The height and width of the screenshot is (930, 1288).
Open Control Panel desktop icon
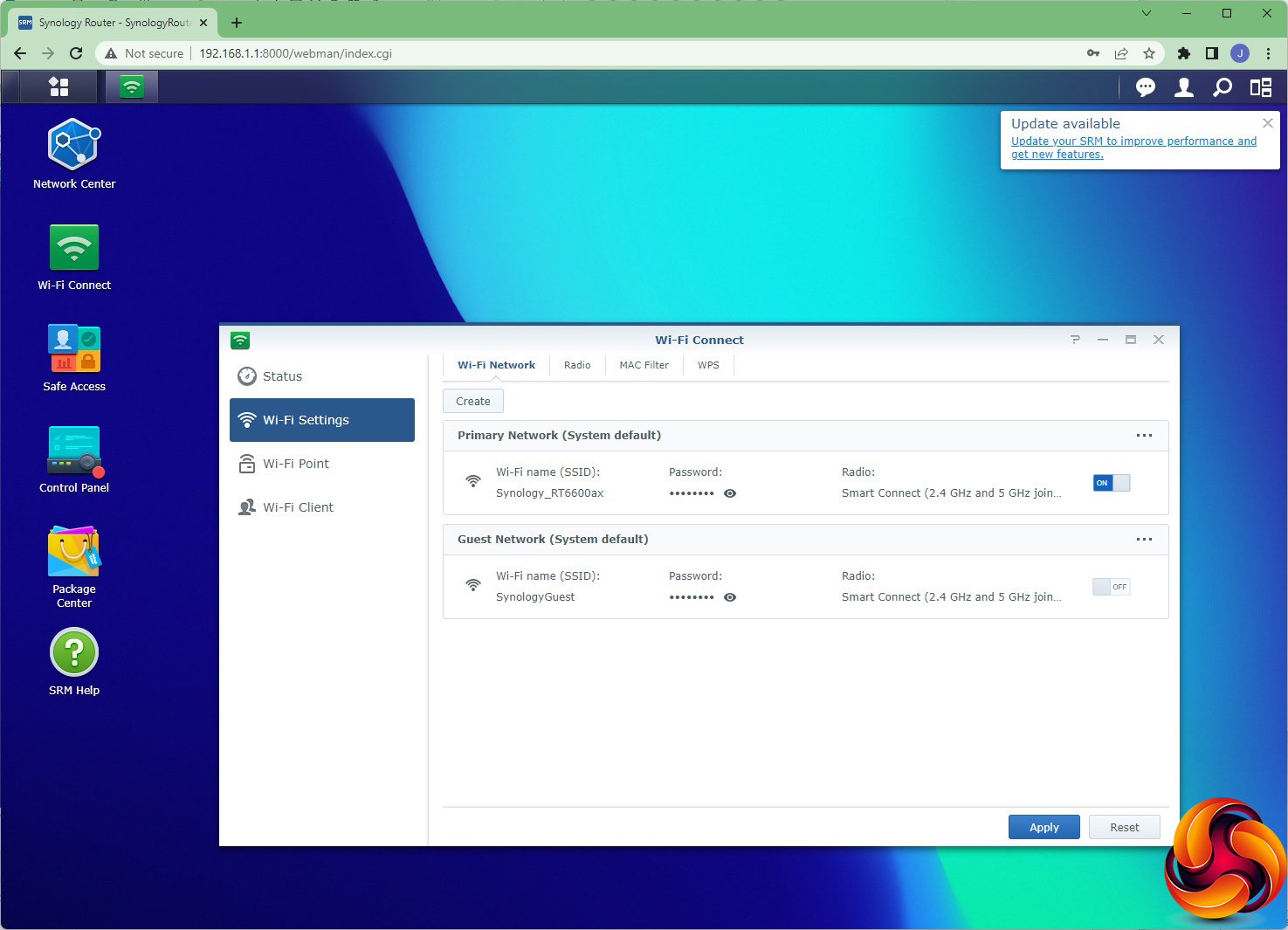tap(74, 459)
